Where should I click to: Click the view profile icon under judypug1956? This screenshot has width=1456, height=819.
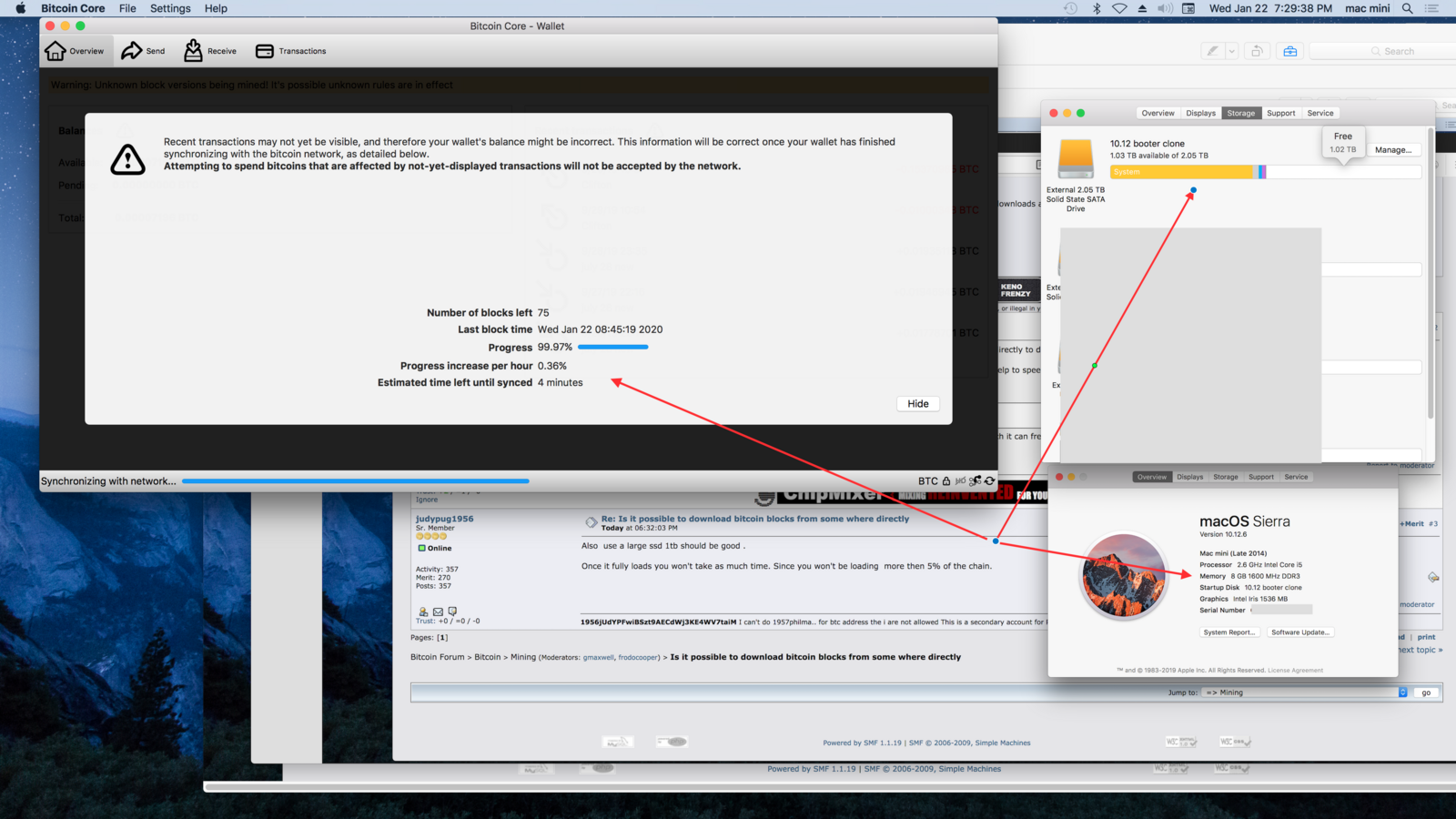click(423, 612)
